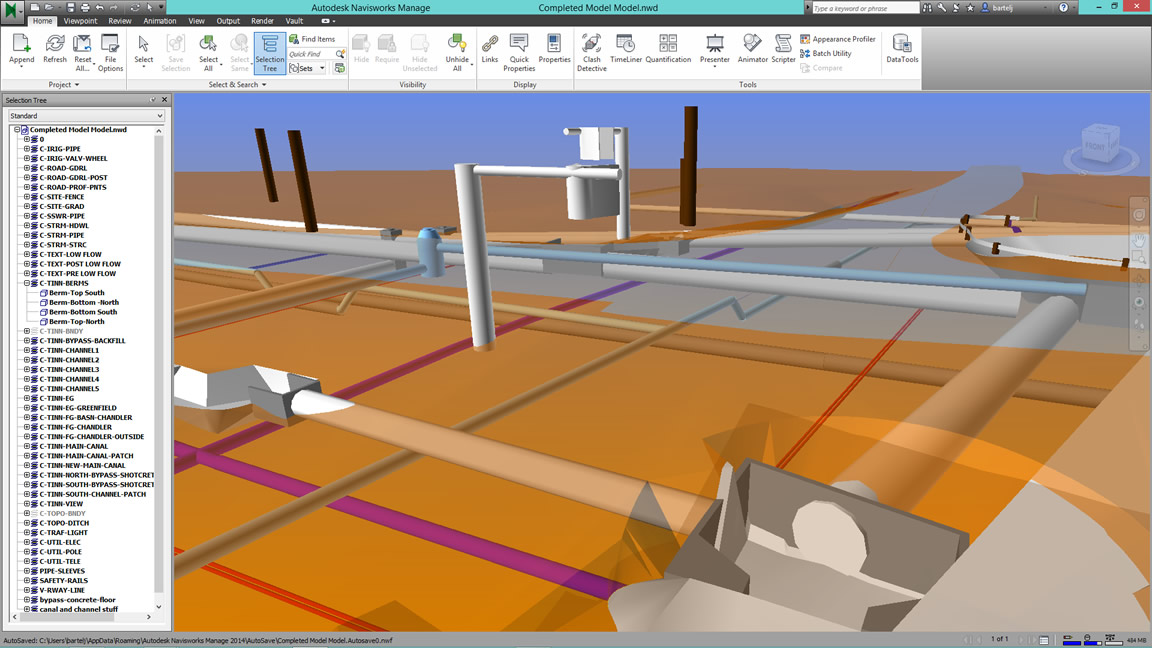
Task: Click the selection tree vertical scrollbar
Action: point(159,364)
